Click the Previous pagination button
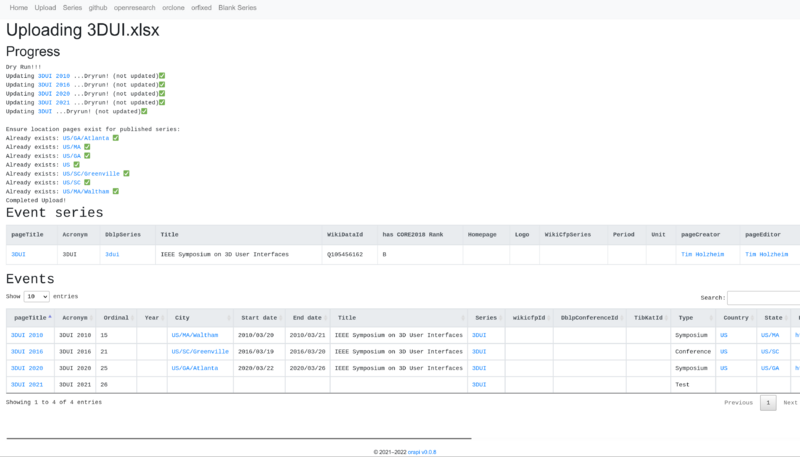 (738, 403)
